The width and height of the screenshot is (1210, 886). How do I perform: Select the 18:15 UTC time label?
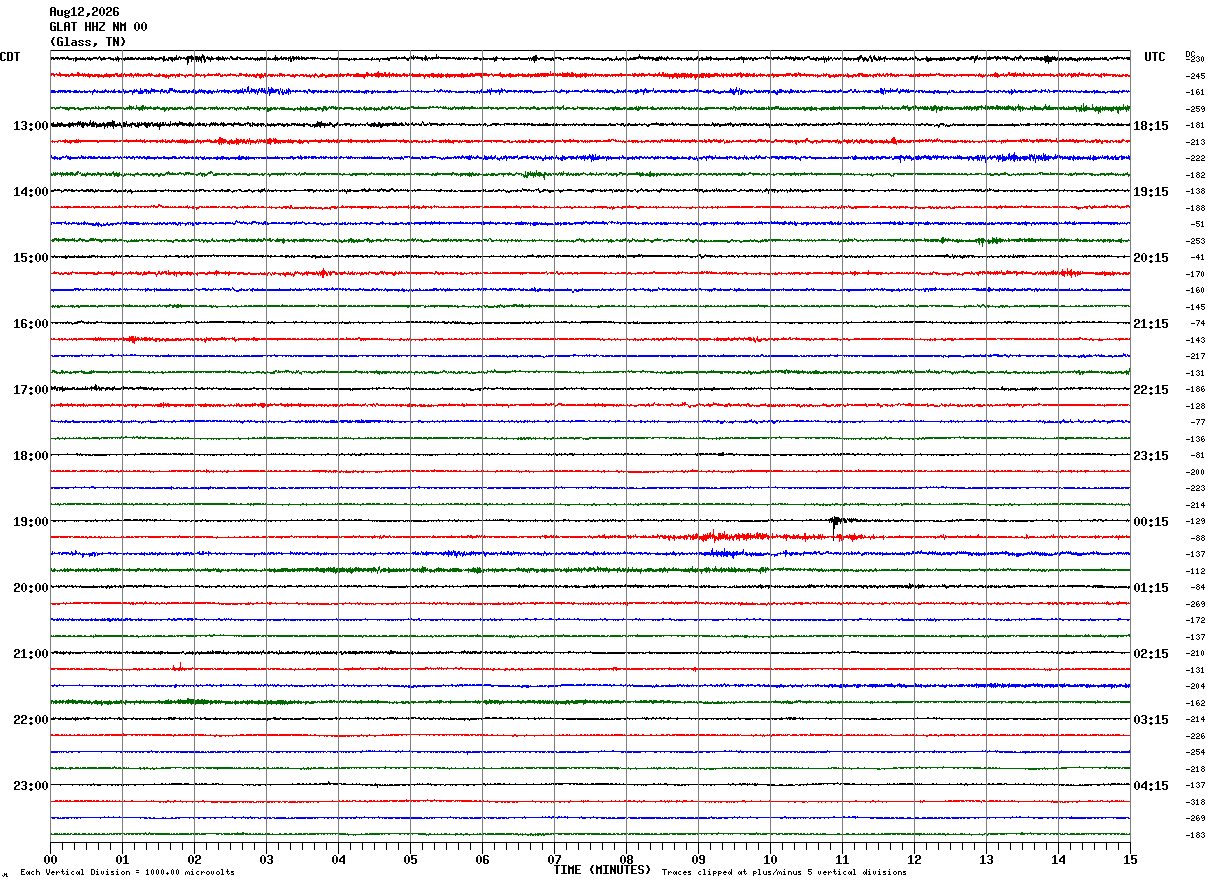click(x=1150, y=126)
